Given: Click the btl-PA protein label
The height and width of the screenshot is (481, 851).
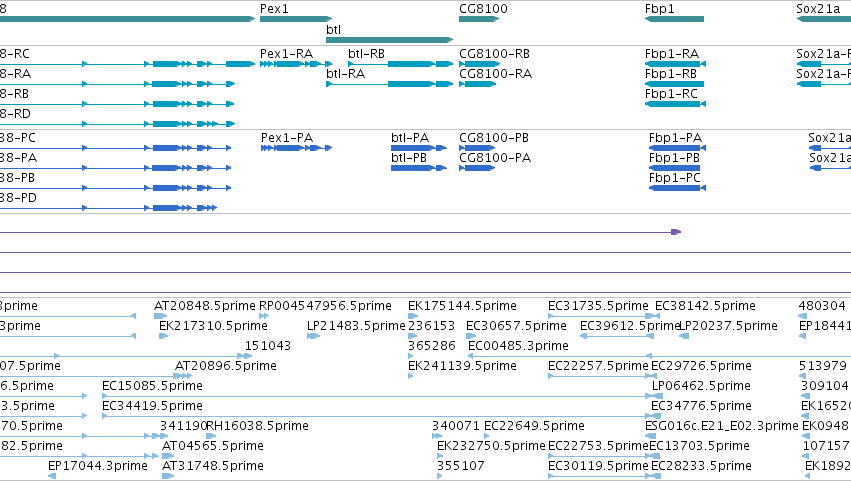Looking at the screenshot, I should (410, 138).
